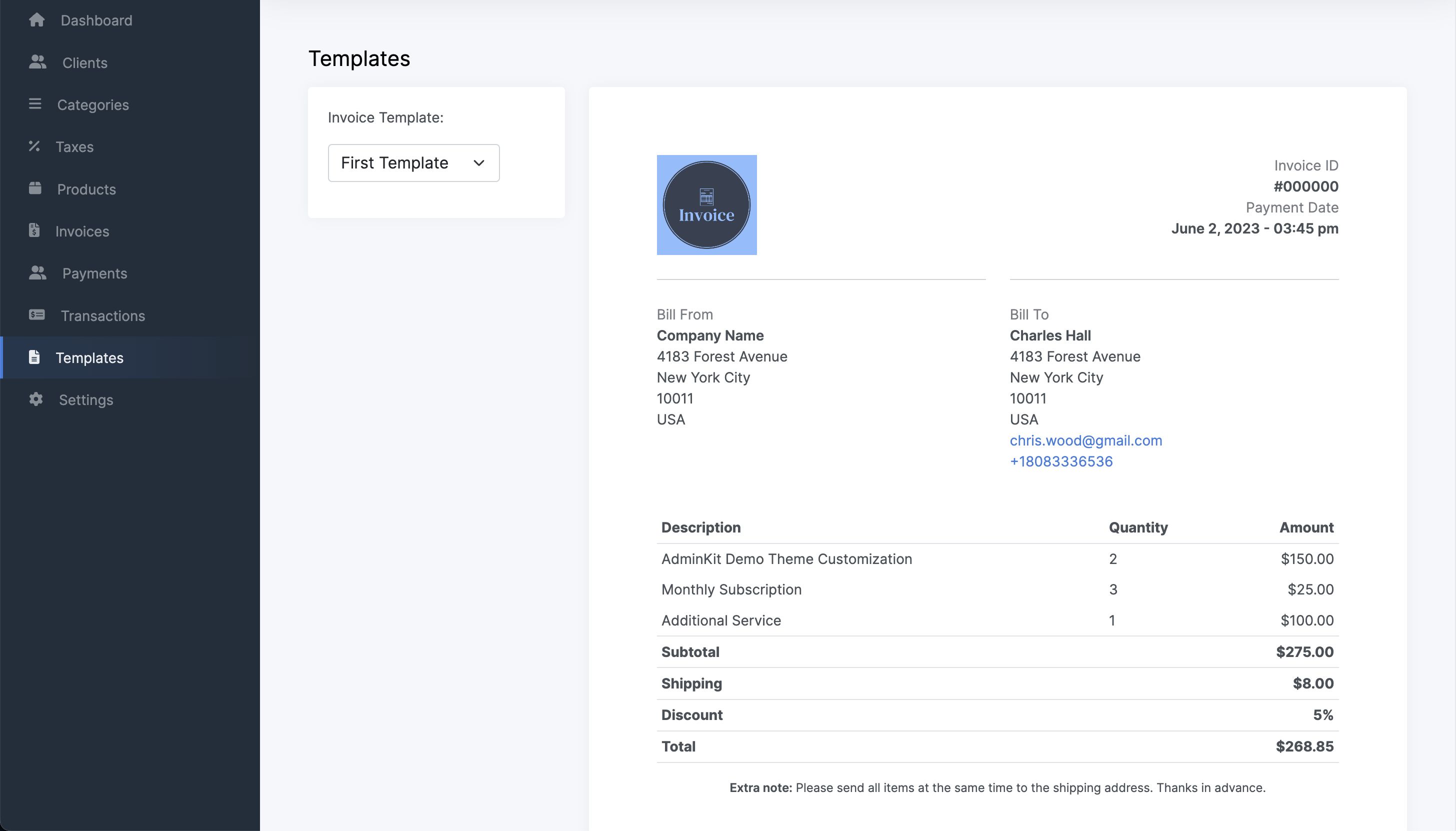Image resolution: width=1456 pixels, height=831 pixels.
Task: Click the Invoices document icon
Action: tap(34, 230)
